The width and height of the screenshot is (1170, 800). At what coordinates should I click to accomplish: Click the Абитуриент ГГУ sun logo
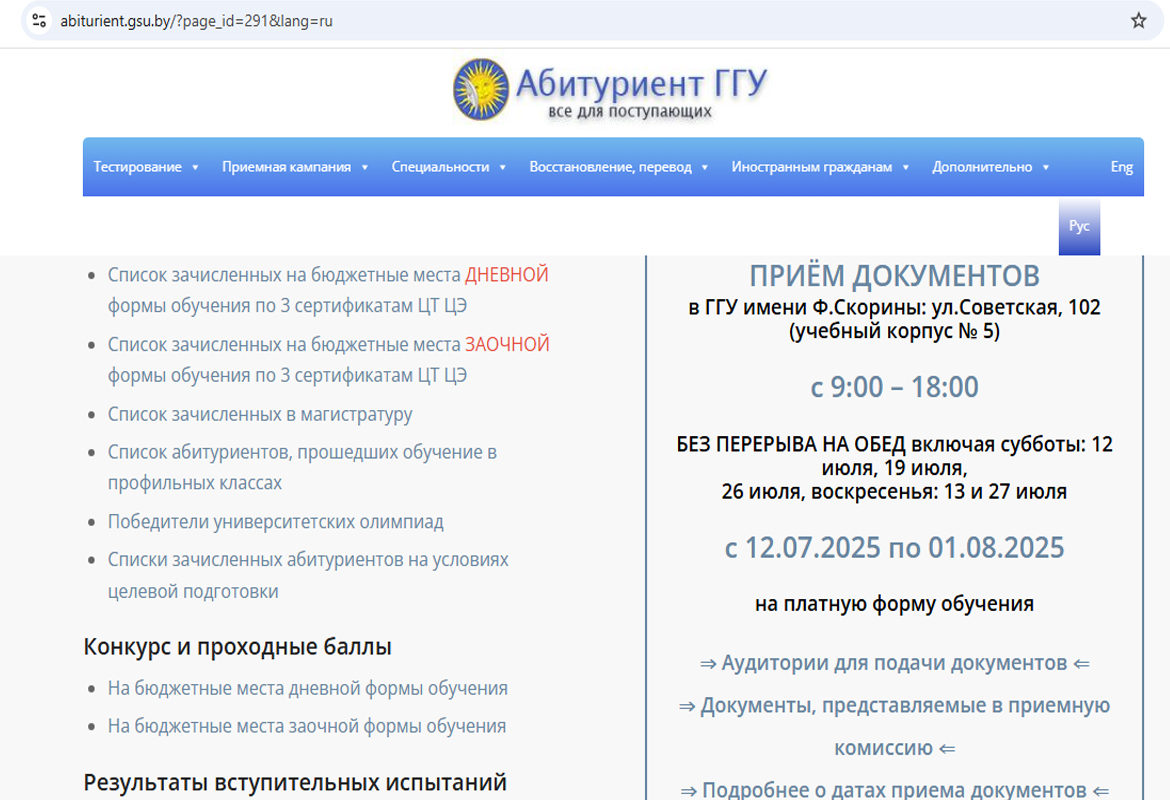click(x=480, y=88)
